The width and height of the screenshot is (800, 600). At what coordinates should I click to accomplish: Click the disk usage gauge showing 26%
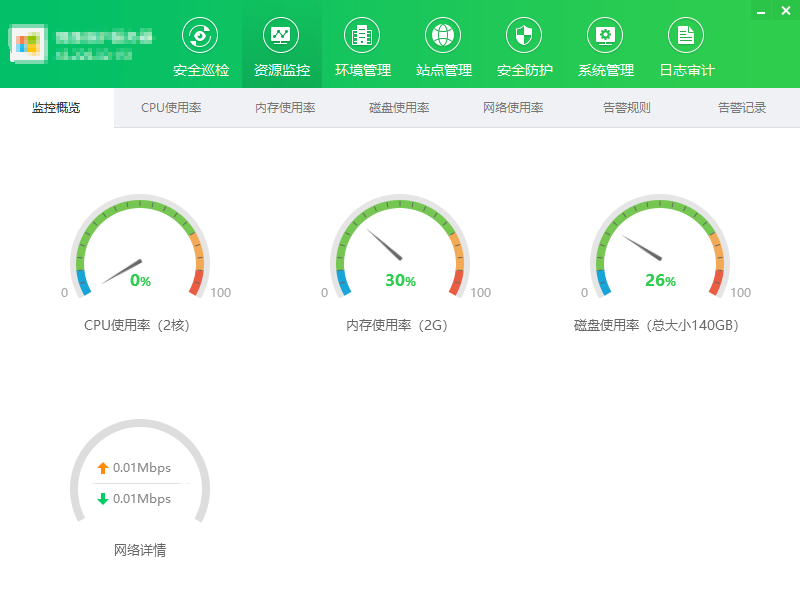click(x=660, y=250)
